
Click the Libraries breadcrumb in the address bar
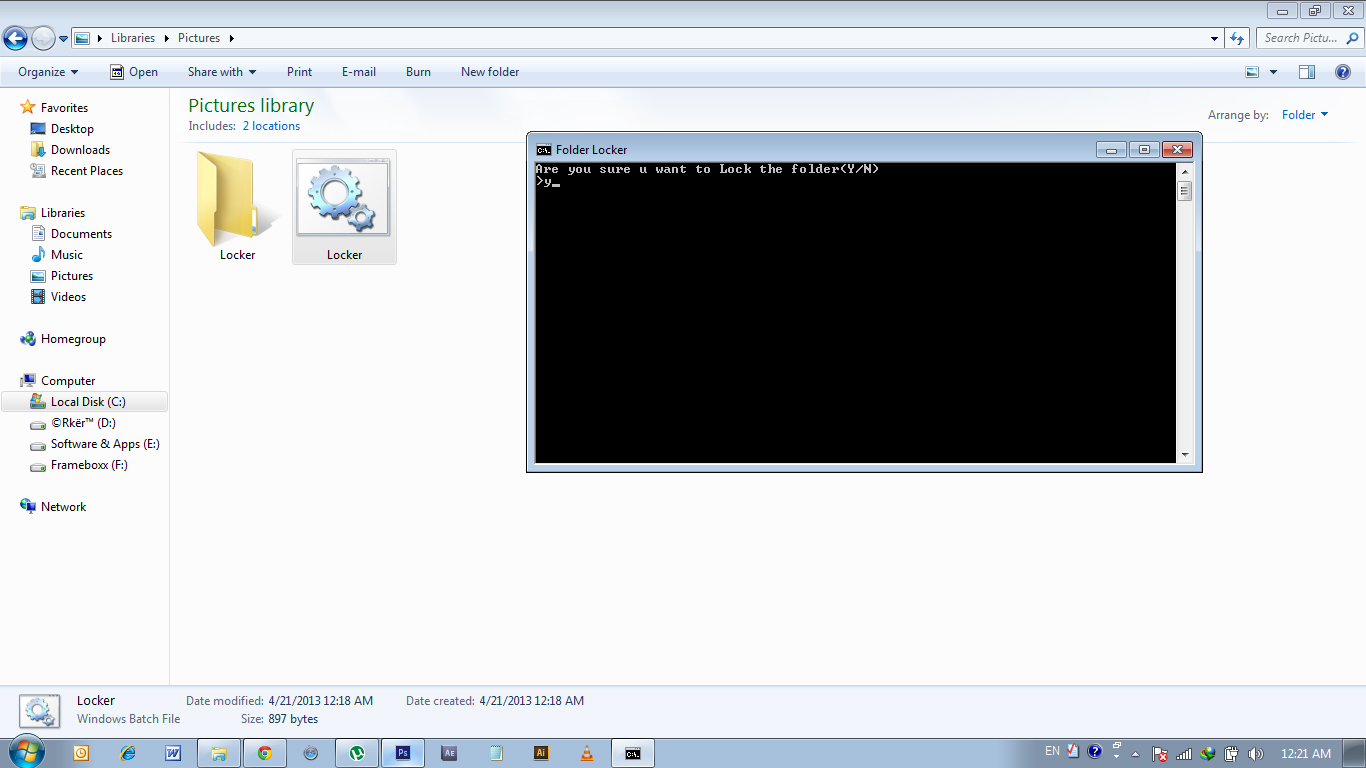tap(133, 38)
